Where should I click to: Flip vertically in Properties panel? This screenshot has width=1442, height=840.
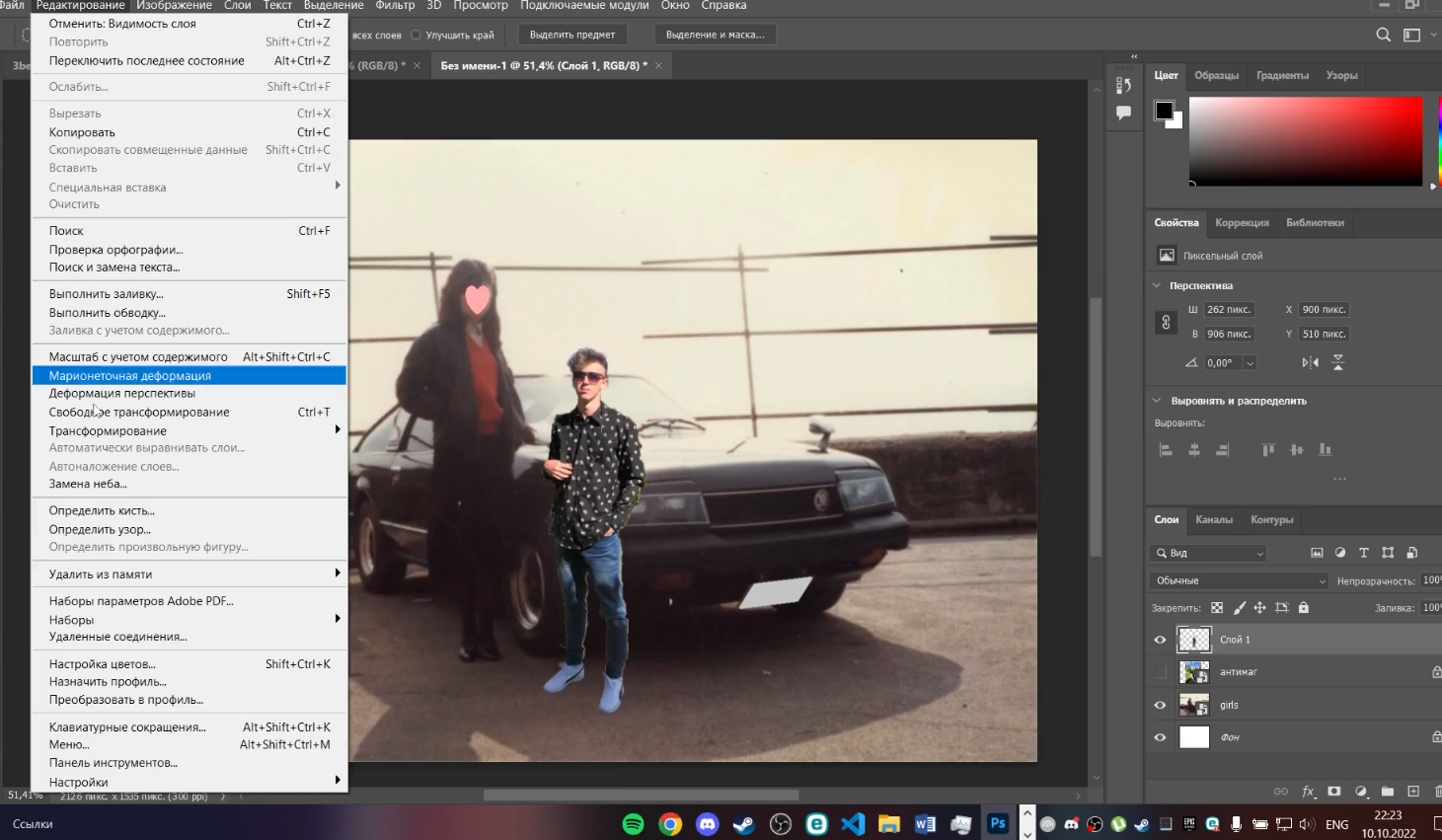[1338, 362]
